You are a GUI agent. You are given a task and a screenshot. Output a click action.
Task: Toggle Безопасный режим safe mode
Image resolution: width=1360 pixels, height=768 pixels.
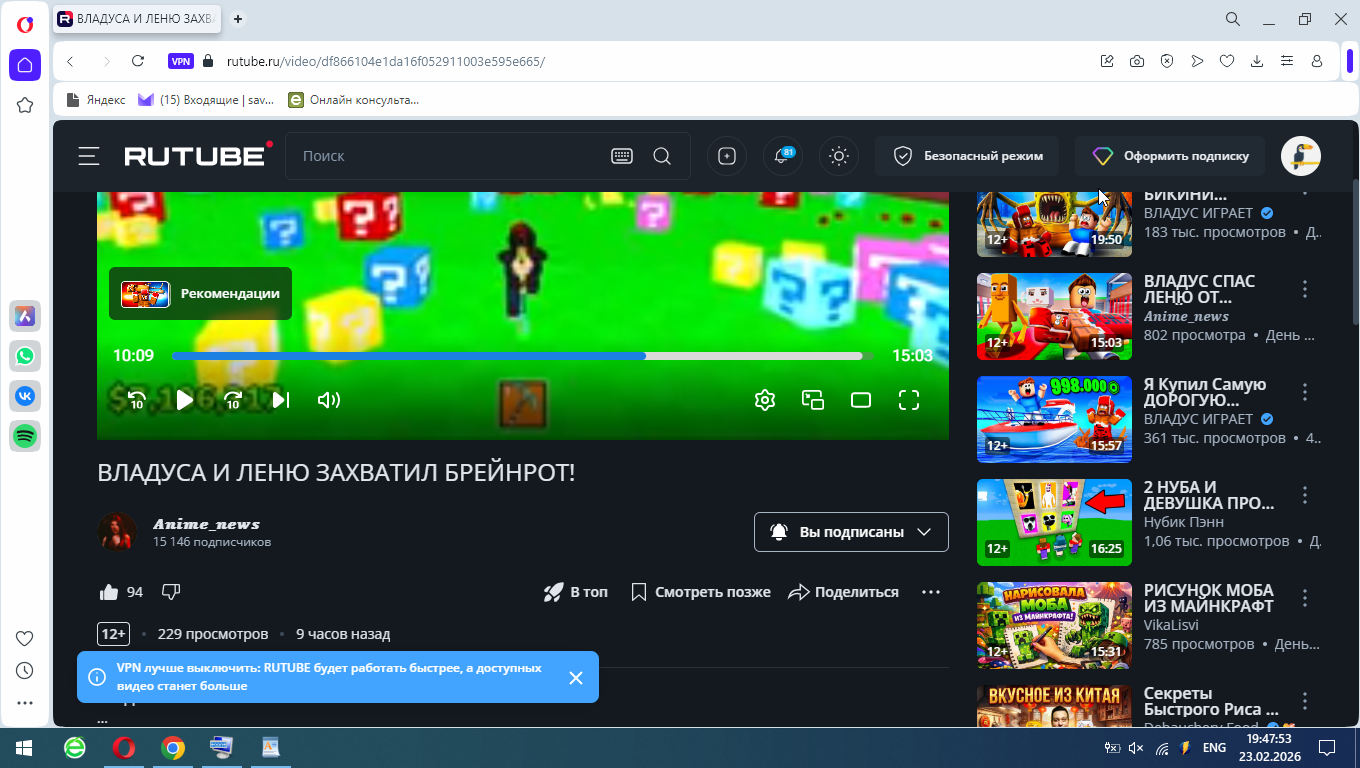pyautogui.click(x=968, y=156)
